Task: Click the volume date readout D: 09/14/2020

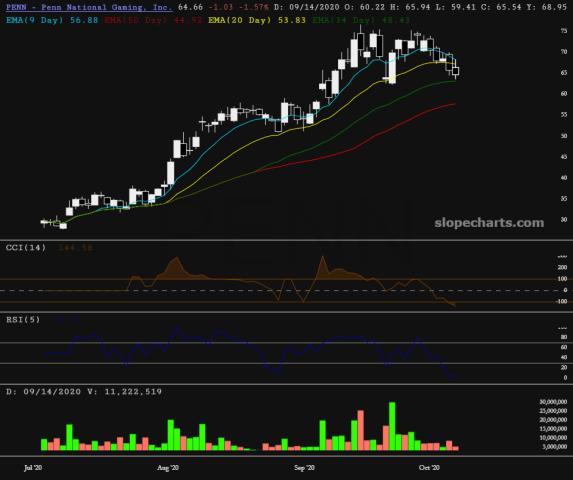Action: pos(43,392)
